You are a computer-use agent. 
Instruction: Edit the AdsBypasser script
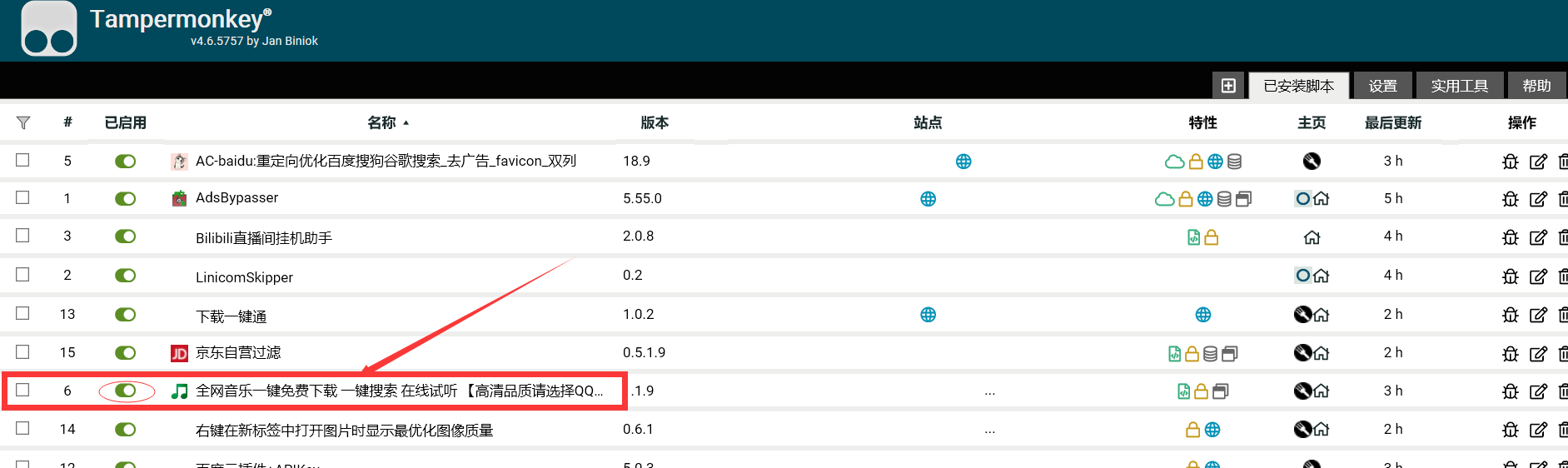click(x=1538, y=199)
